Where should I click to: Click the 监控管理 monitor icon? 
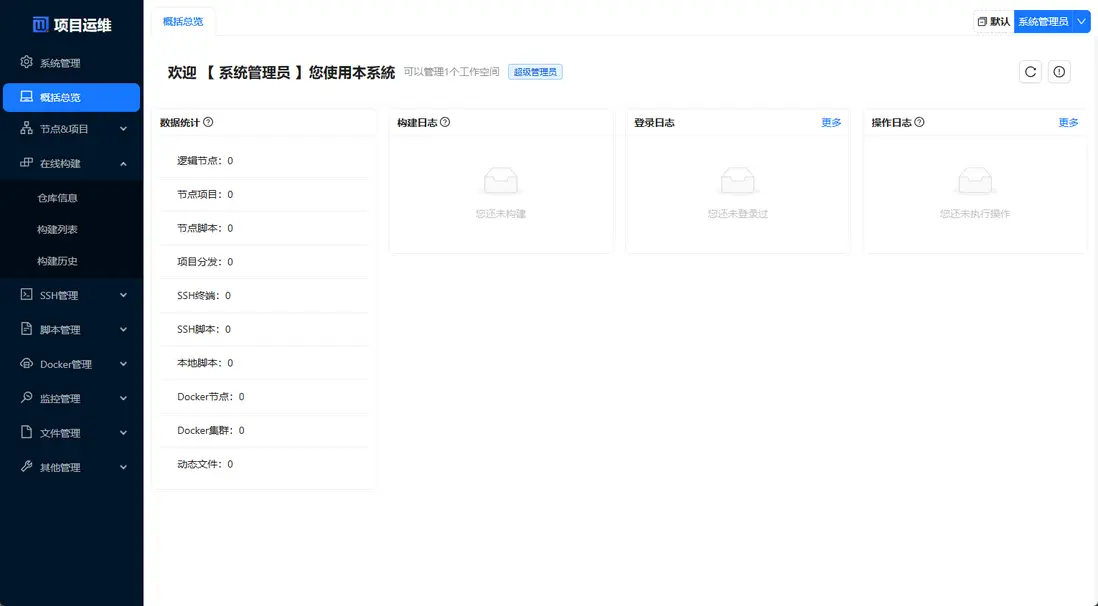[27, 397]
